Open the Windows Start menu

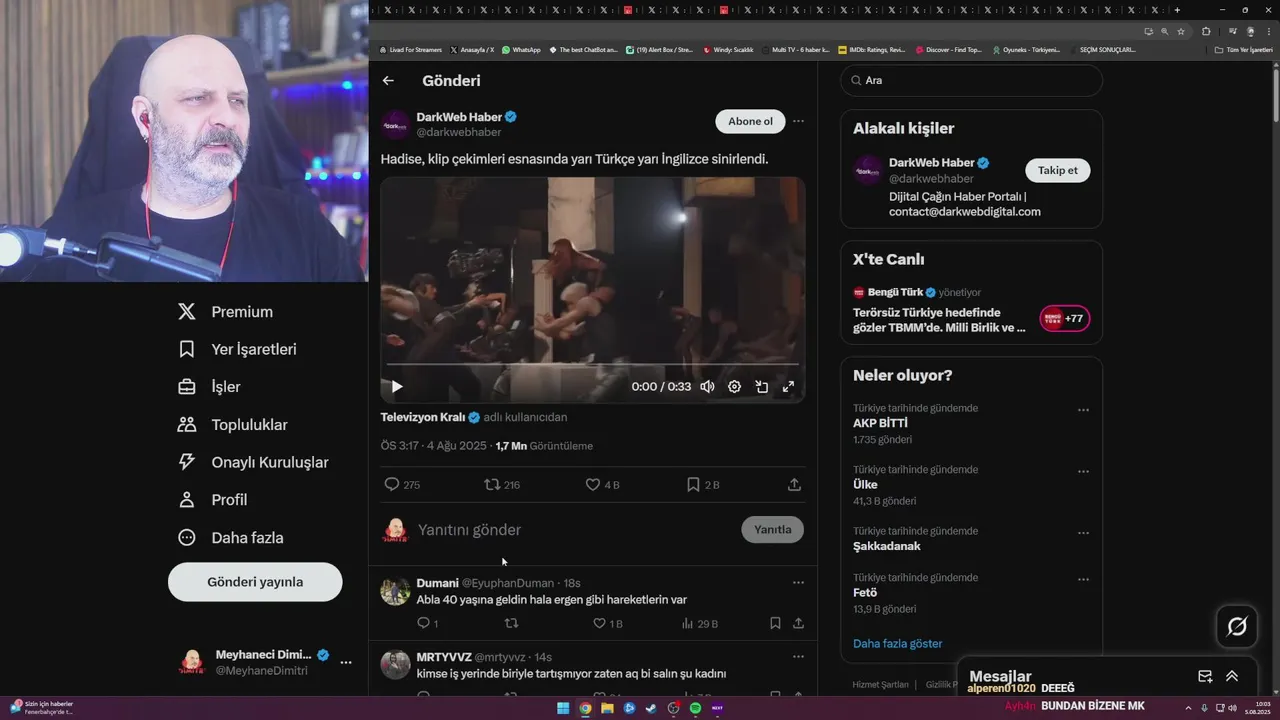pyautogui.click(x=563, y=708)
